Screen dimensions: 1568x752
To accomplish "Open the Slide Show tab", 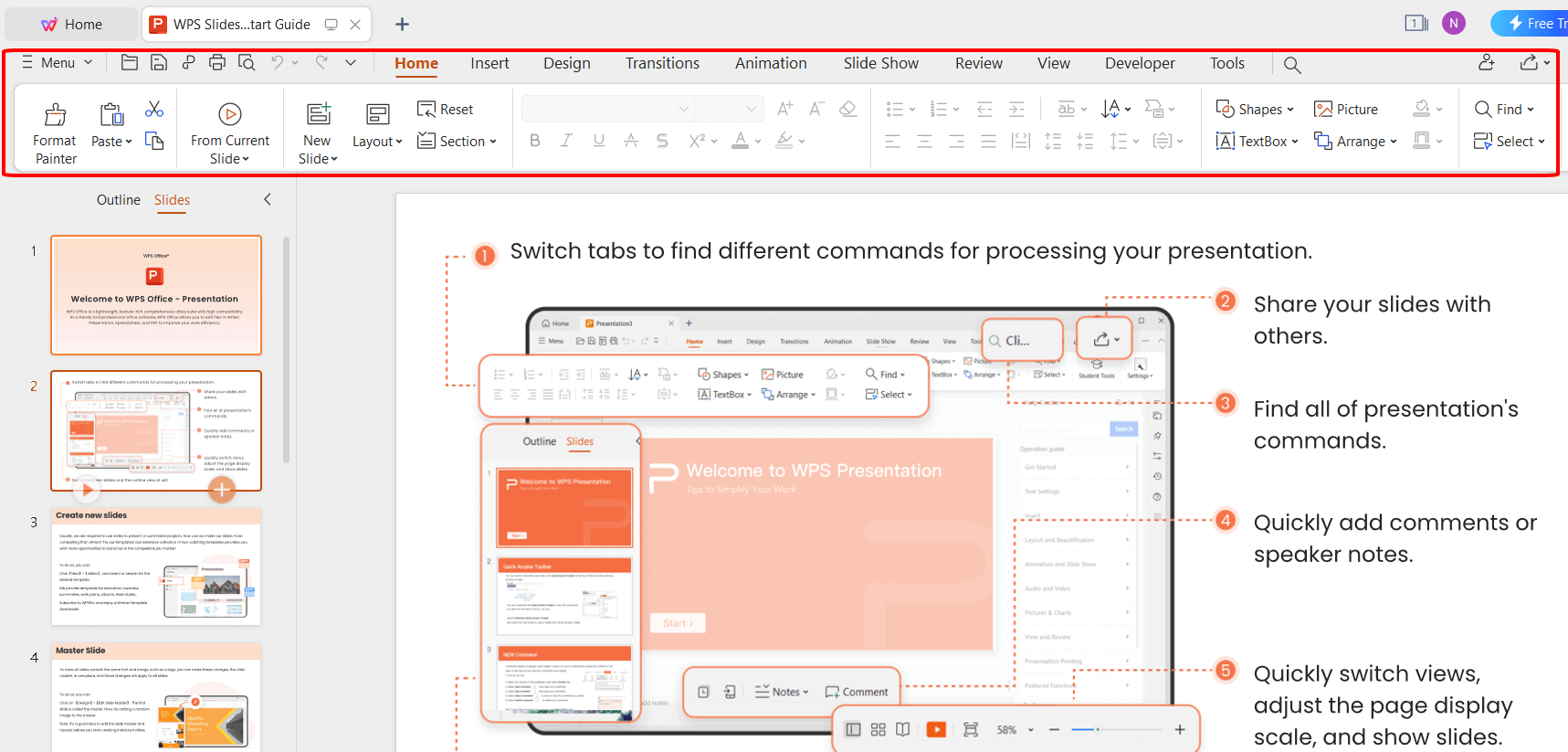I will 881,63.
